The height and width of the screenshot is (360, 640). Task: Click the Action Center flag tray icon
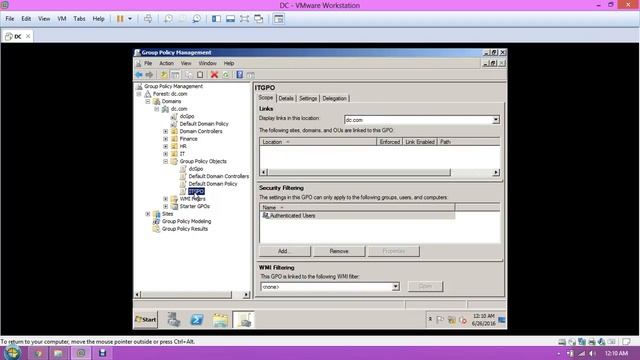[x=440, y=320]
